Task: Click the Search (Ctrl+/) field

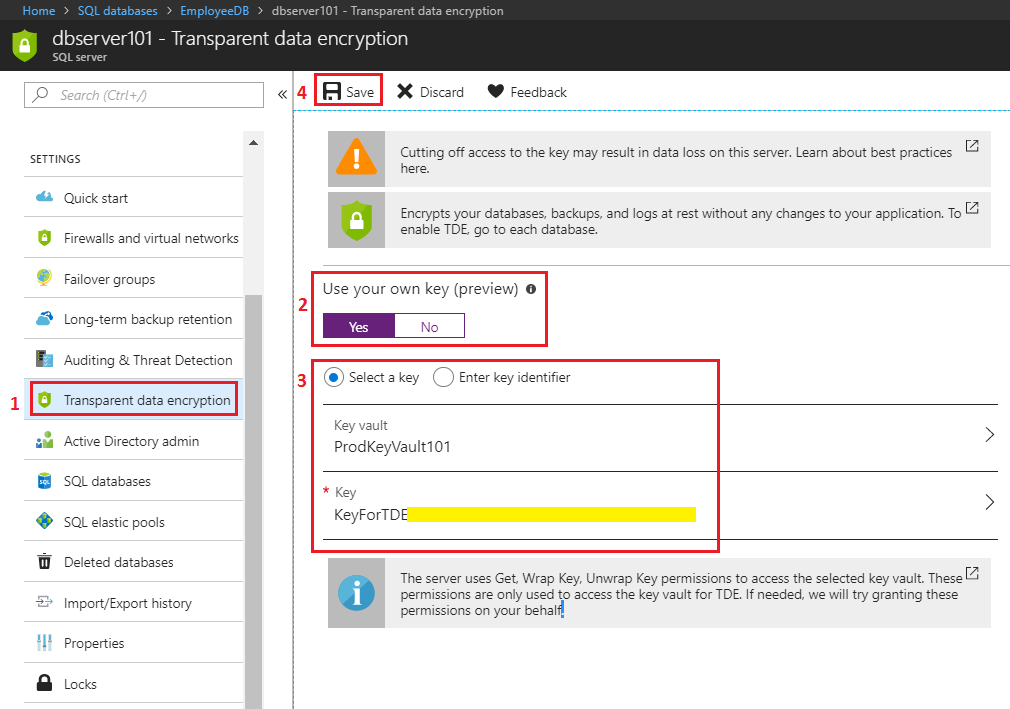Action: [x=144, y=95]
